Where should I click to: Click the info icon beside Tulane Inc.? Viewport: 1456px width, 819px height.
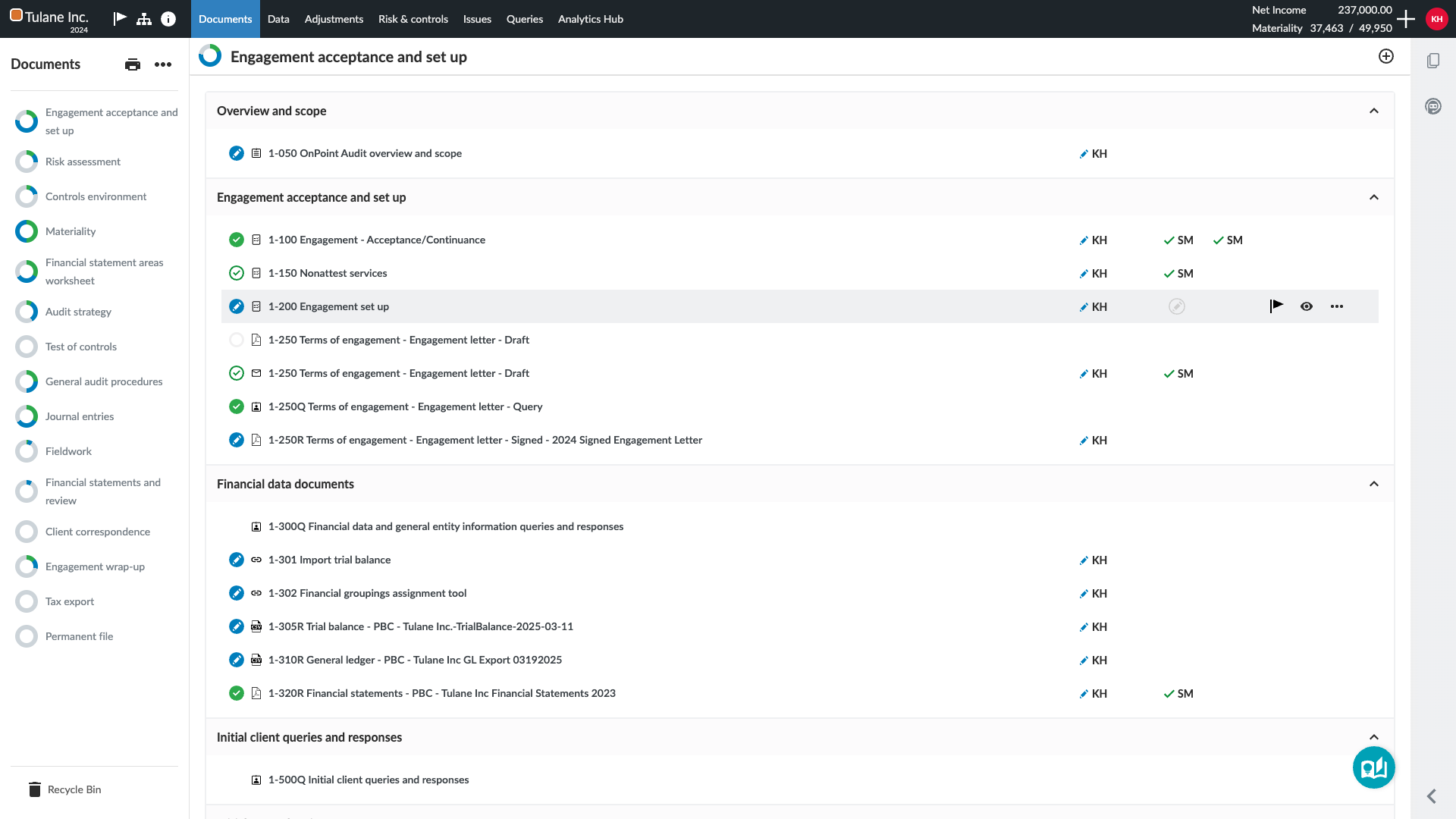168,19
